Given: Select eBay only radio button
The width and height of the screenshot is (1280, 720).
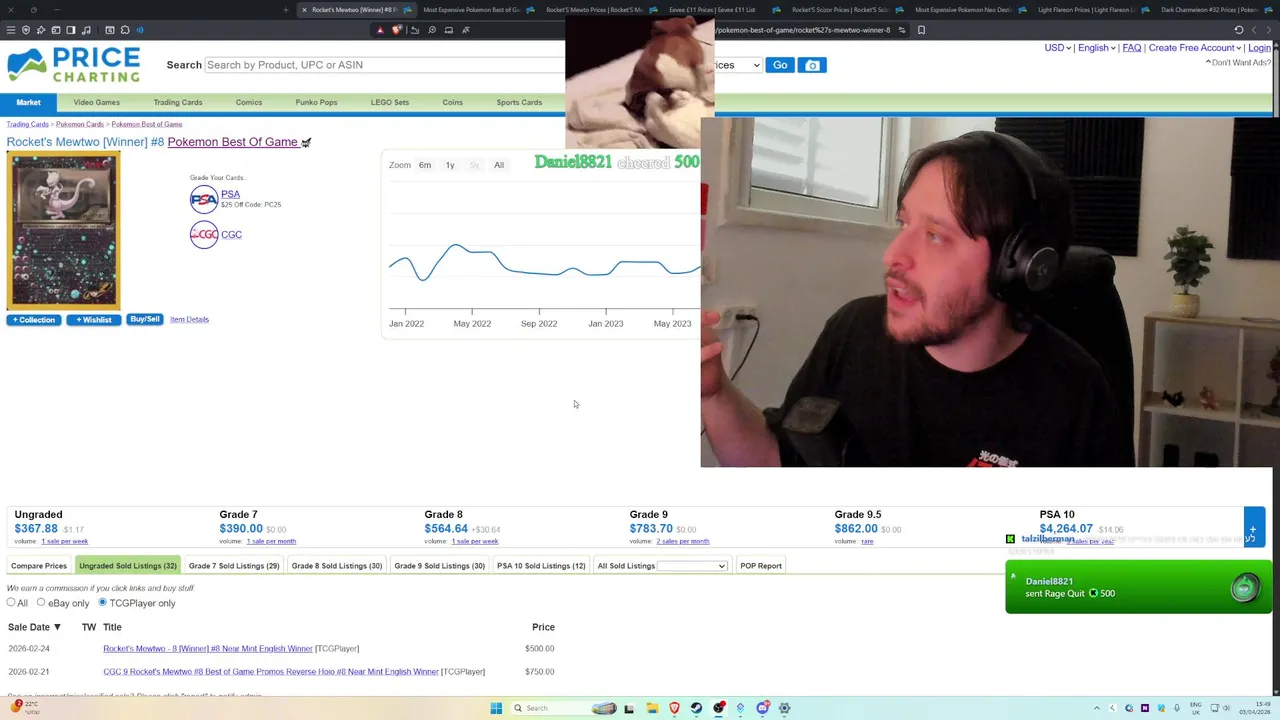Looking at the screenshot, I should (x=41, y=602).
